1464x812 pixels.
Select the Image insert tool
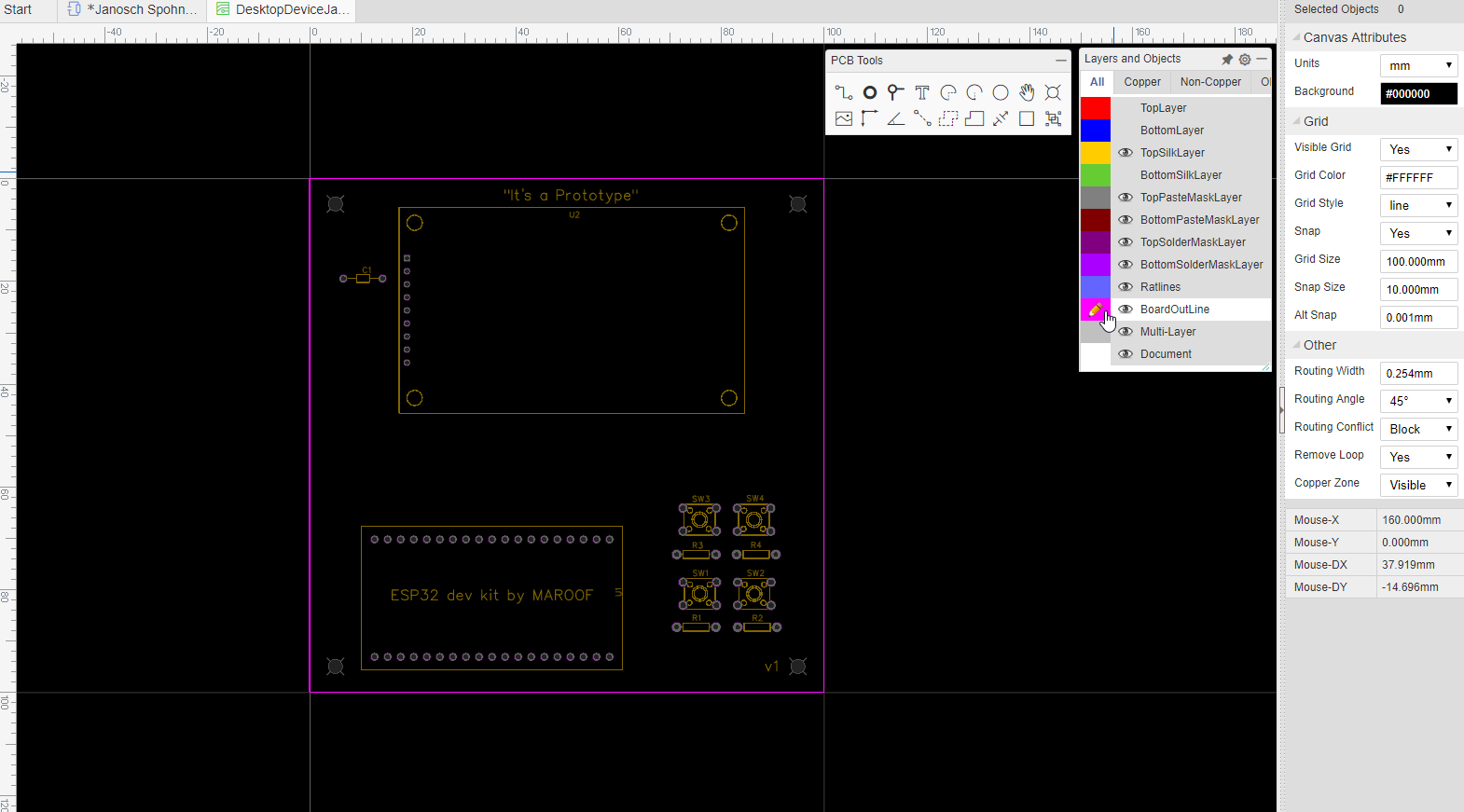point(844,118)
